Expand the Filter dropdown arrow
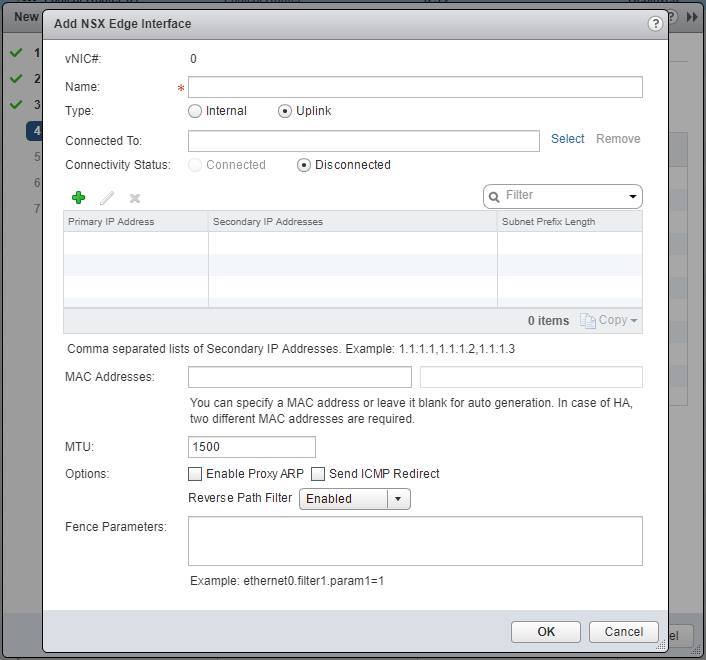 click(x=632, y=196)
